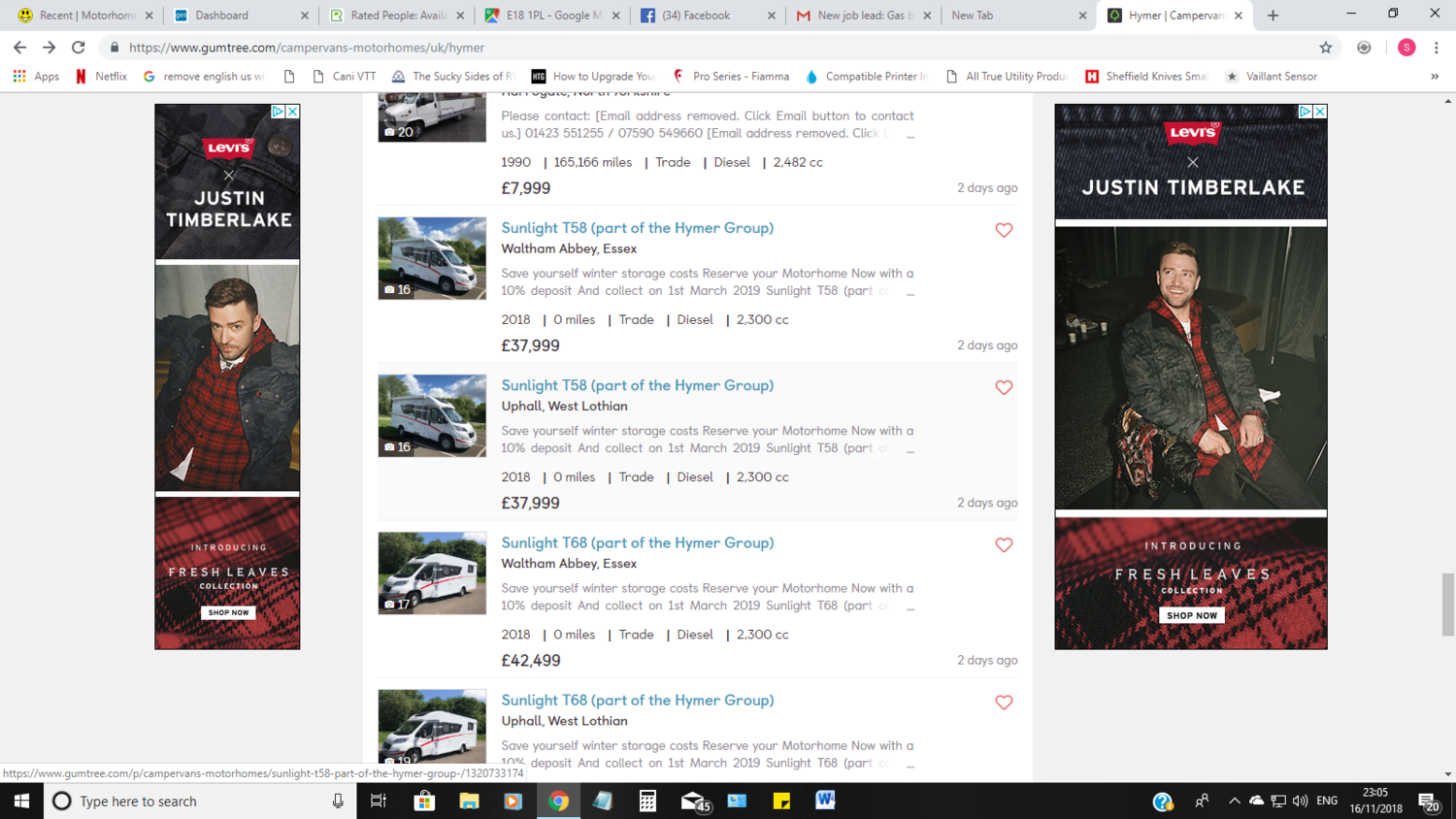Click the page vertical scrollbar thumb
This screenshot has height=819, width=1456.
pyautogui.click(x=1447, y=605)
